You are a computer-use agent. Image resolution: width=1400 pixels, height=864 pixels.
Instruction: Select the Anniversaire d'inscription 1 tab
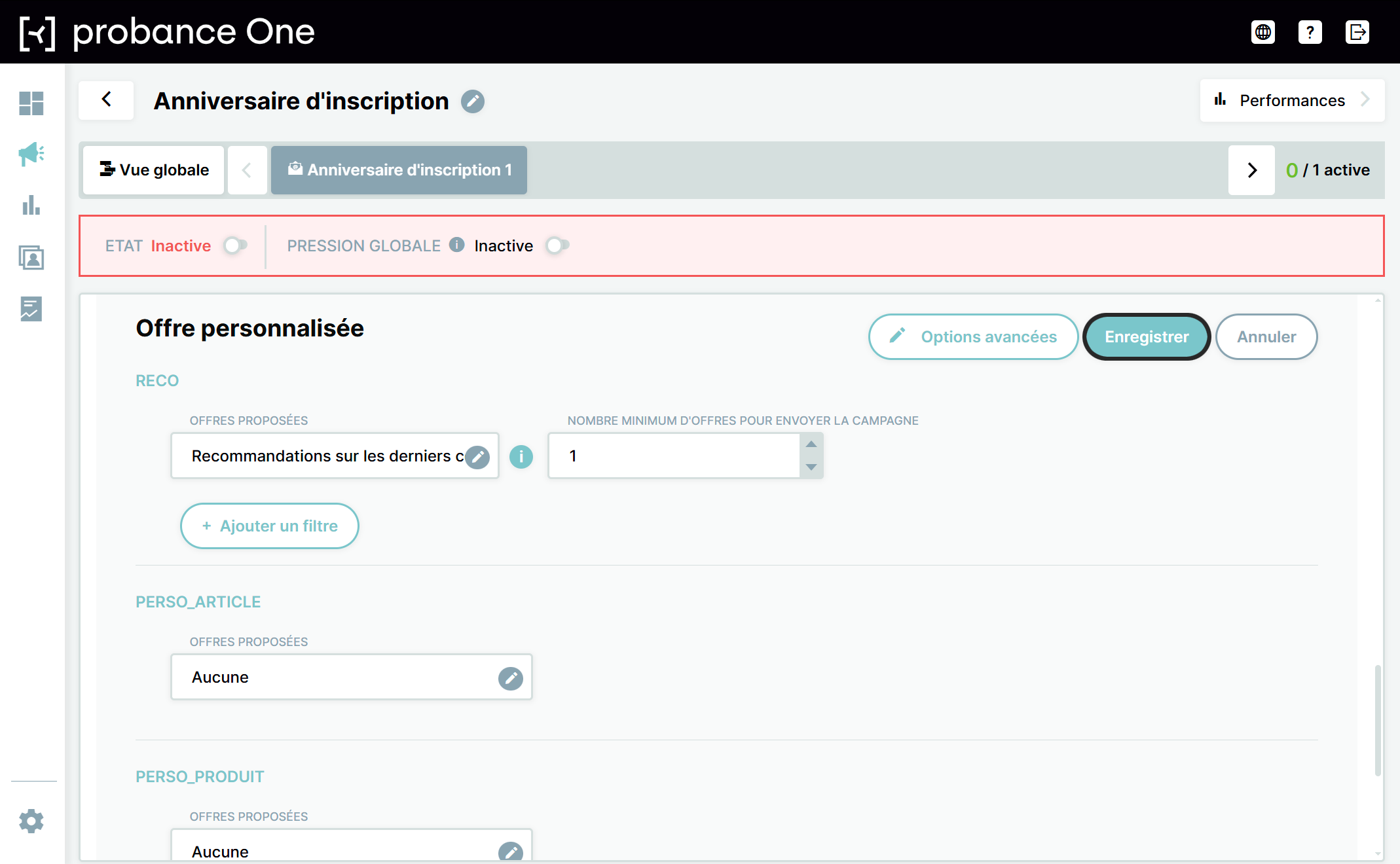[x=399, y=170]
